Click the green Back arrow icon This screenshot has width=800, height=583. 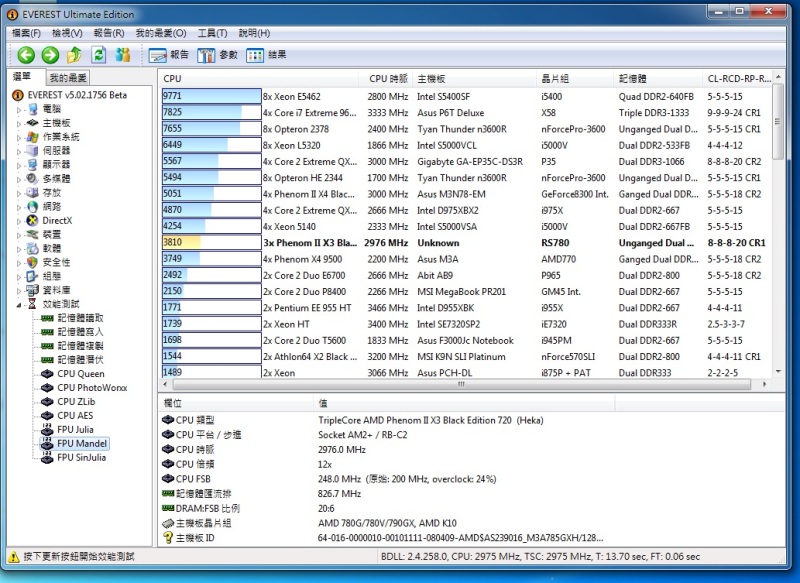point(26,55)
